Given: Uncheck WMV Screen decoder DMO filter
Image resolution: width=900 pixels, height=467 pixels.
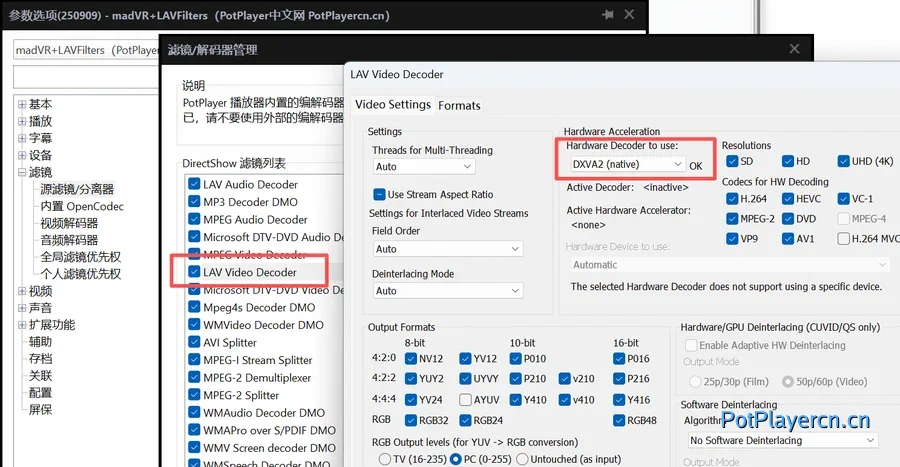Looking at the screenshot, I should tap(194, 447).
